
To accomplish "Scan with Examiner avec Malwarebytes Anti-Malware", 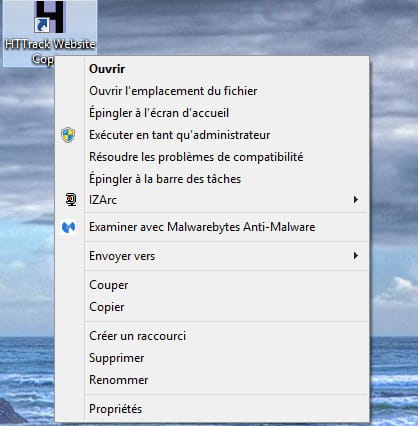I will (202, 227).
